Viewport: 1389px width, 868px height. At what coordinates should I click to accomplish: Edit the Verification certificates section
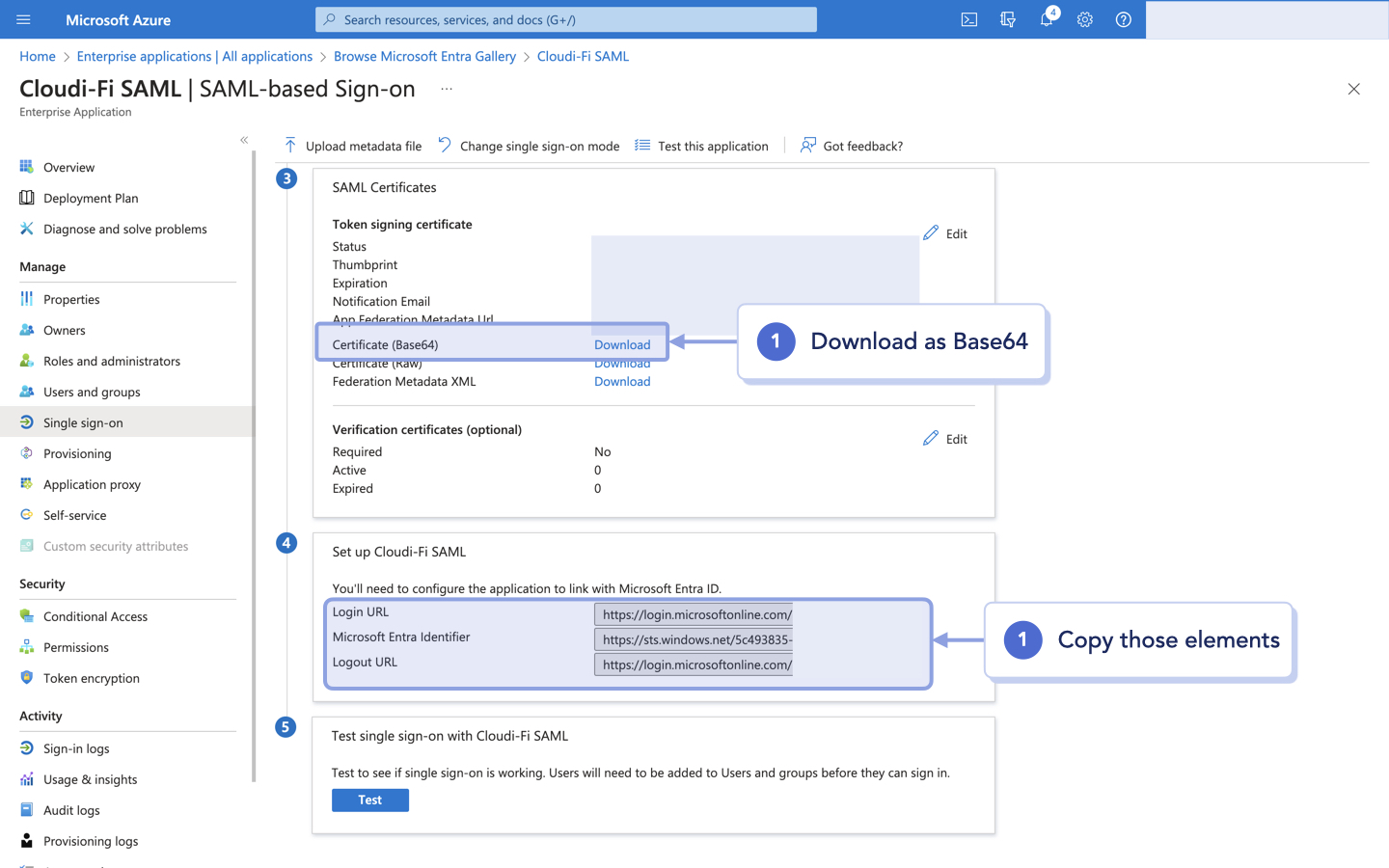click(x=944, y=438)
